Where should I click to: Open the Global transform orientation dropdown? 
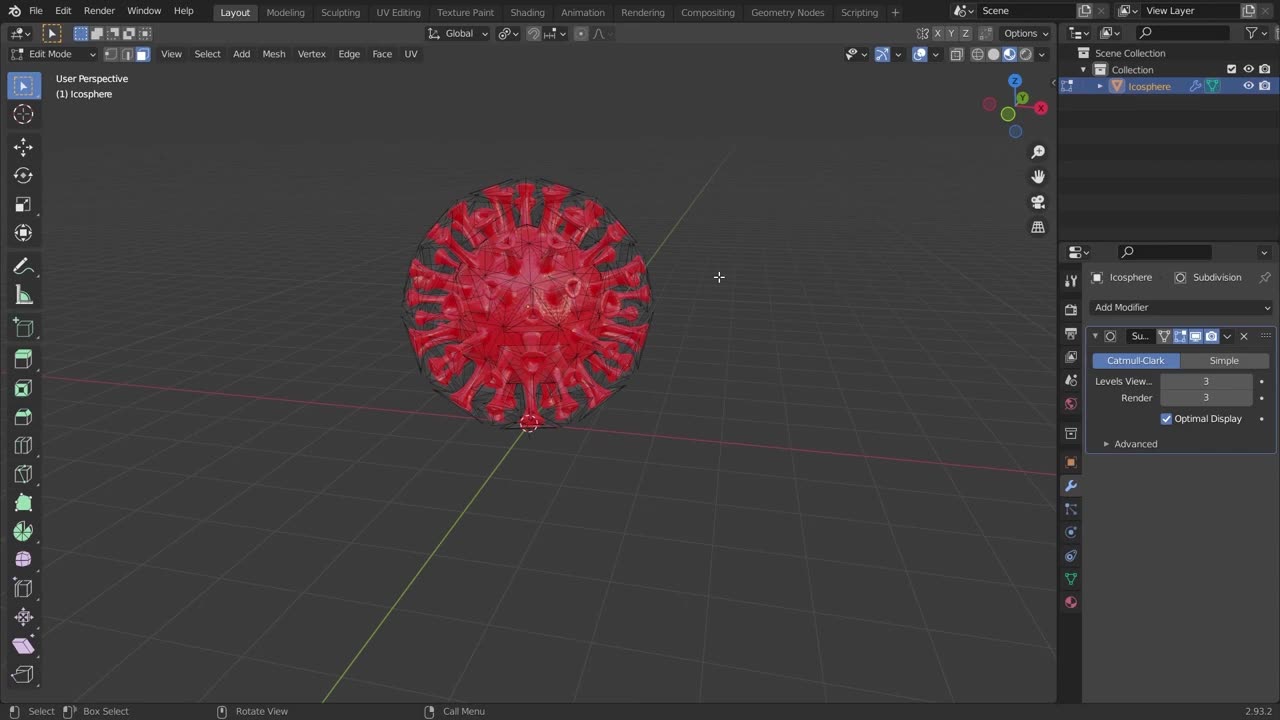(458, 33)
